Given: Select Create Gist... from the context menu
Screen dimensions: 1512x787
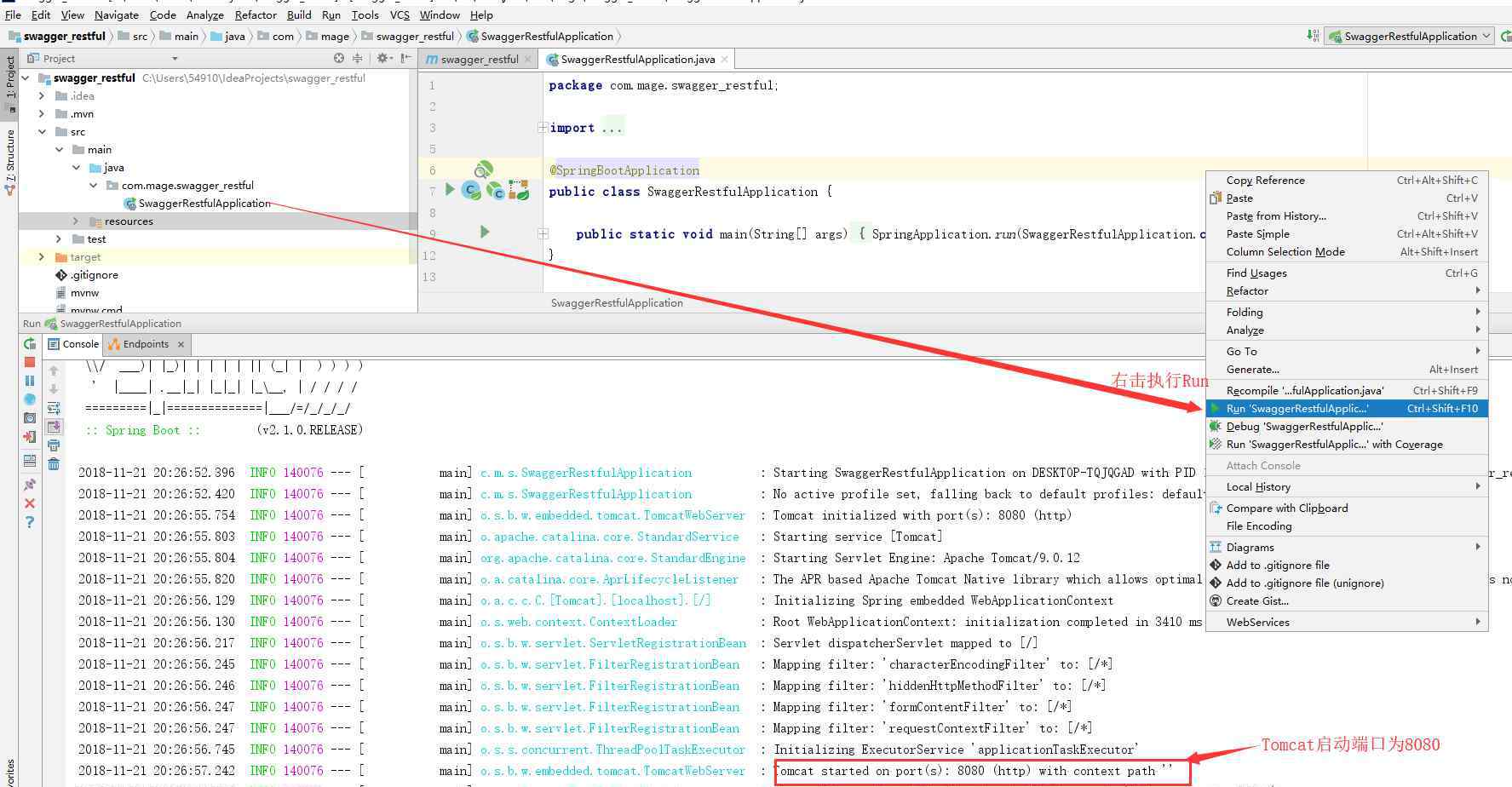Looking at the screenshot, I should (x=1347, y=600).
